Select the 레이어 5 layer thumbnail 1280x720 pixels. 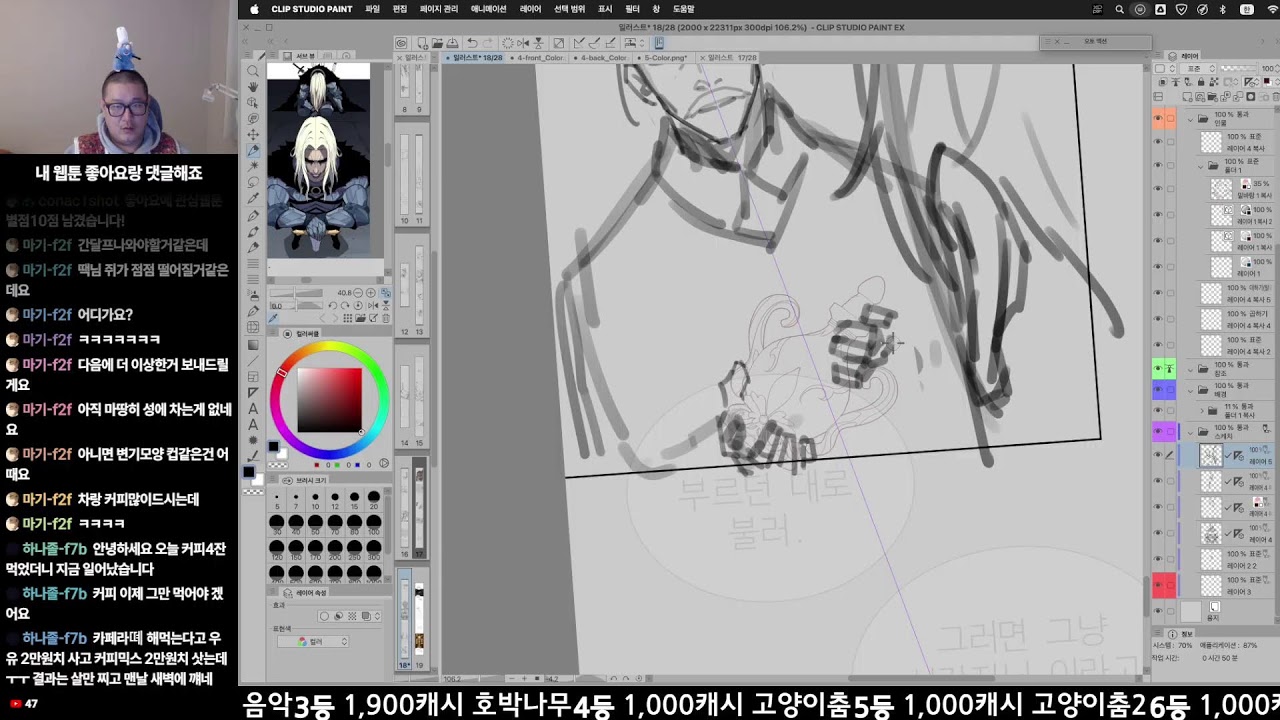coord(1211,456)
